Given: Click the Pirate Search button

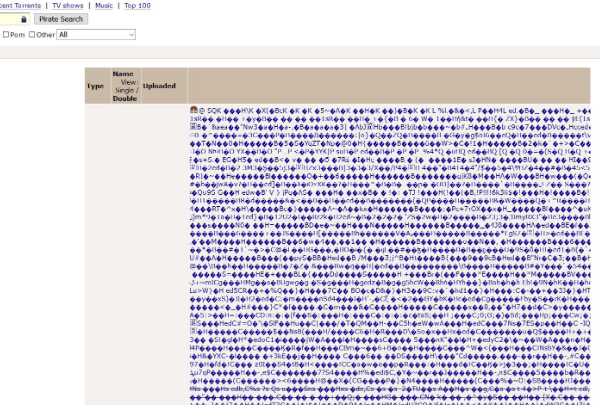Looking at the screenshot, I should (61, 19).
